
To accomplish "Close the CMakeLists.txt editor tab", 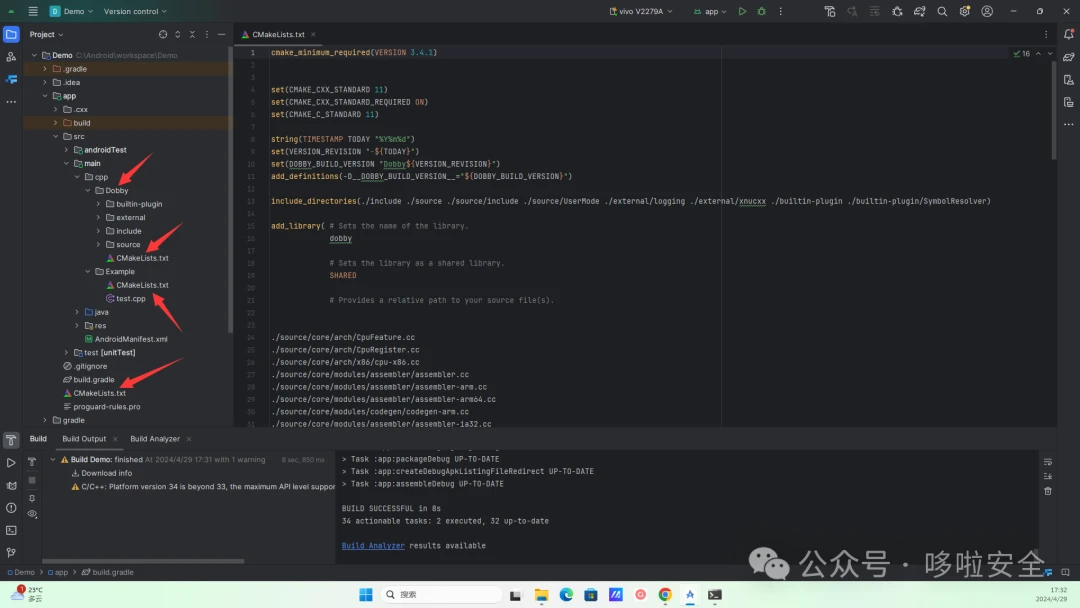I will [313, 34].
